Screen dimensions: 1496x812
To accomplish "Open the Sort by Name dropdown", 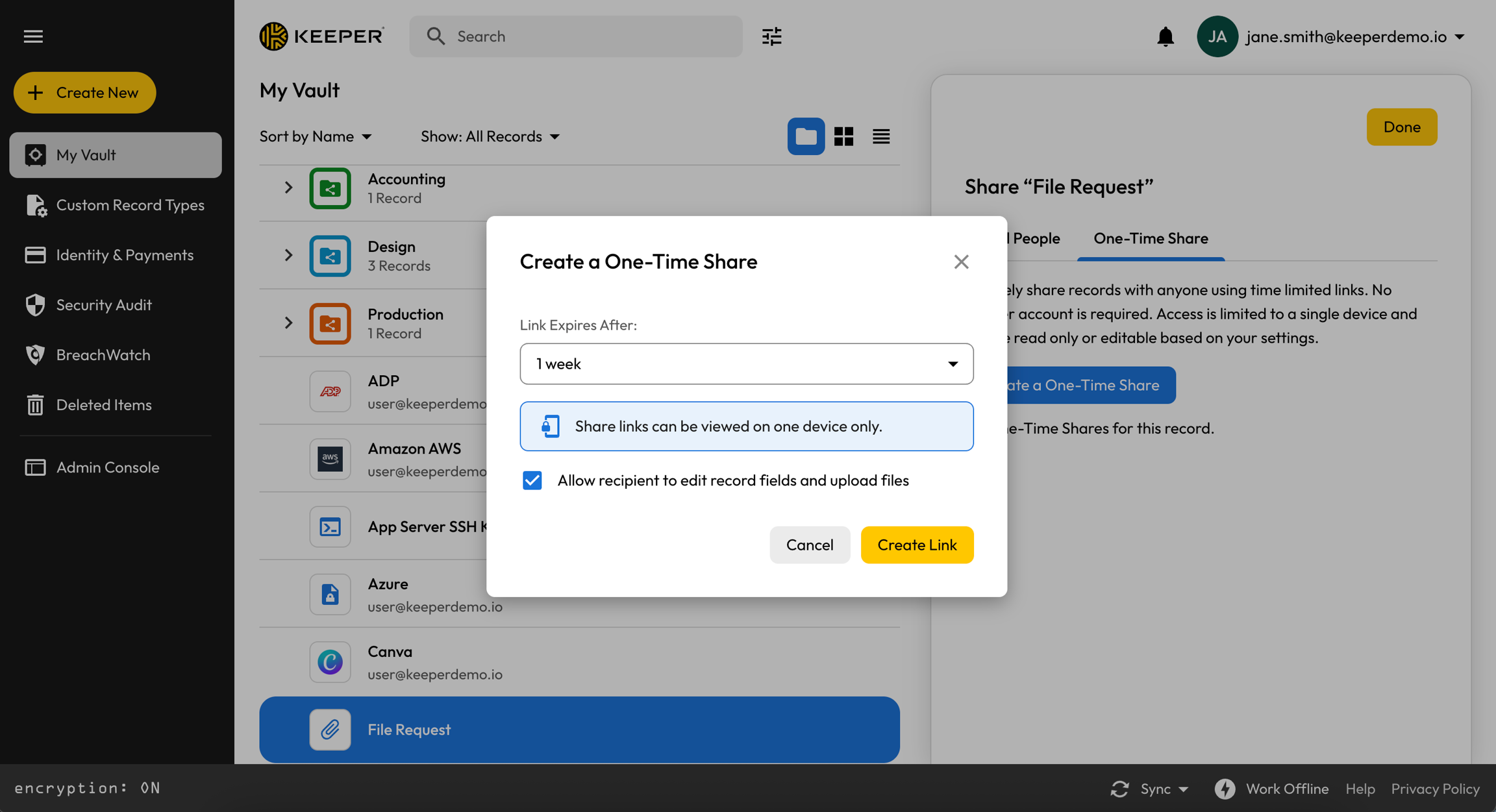I will pyautogui.click(x=316, y=136).
